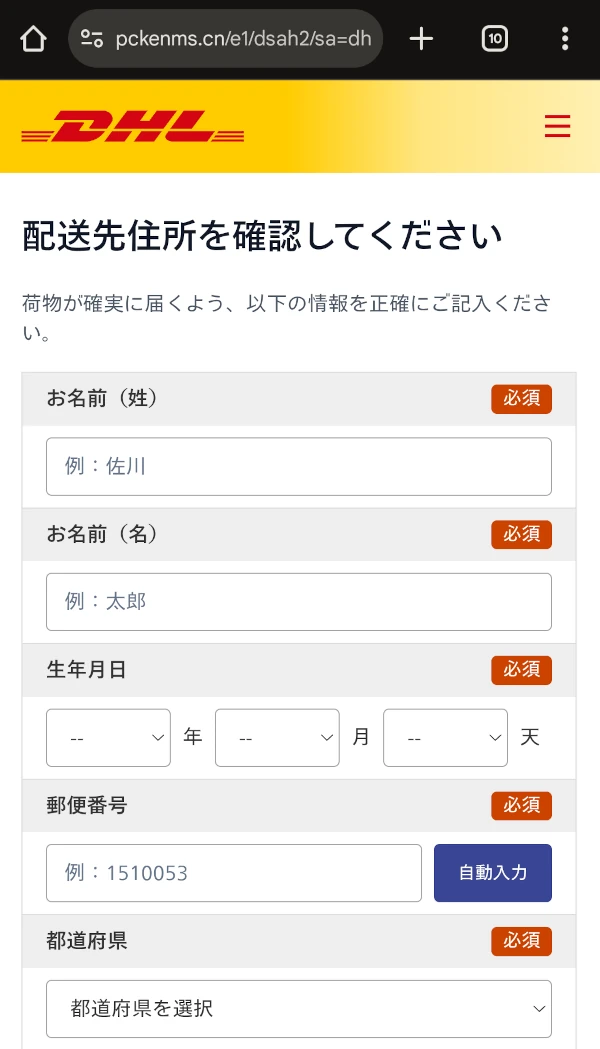Click the 必須 badge beside お名前（姓）
The height and width of the screenshot is (1049, 600).
[521, 398]
